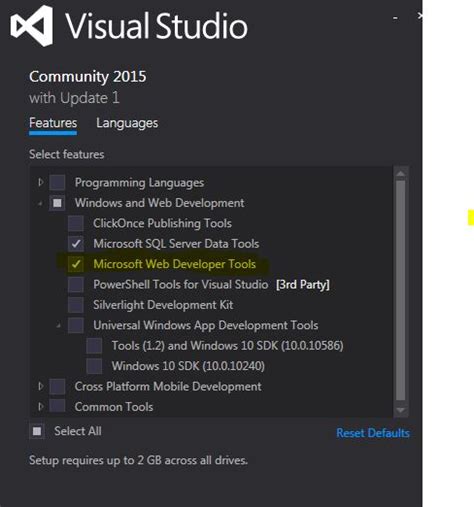Click the Setup requires up to 2 GB text
Viewport: 474px width, 507px height.
point(138,460)
